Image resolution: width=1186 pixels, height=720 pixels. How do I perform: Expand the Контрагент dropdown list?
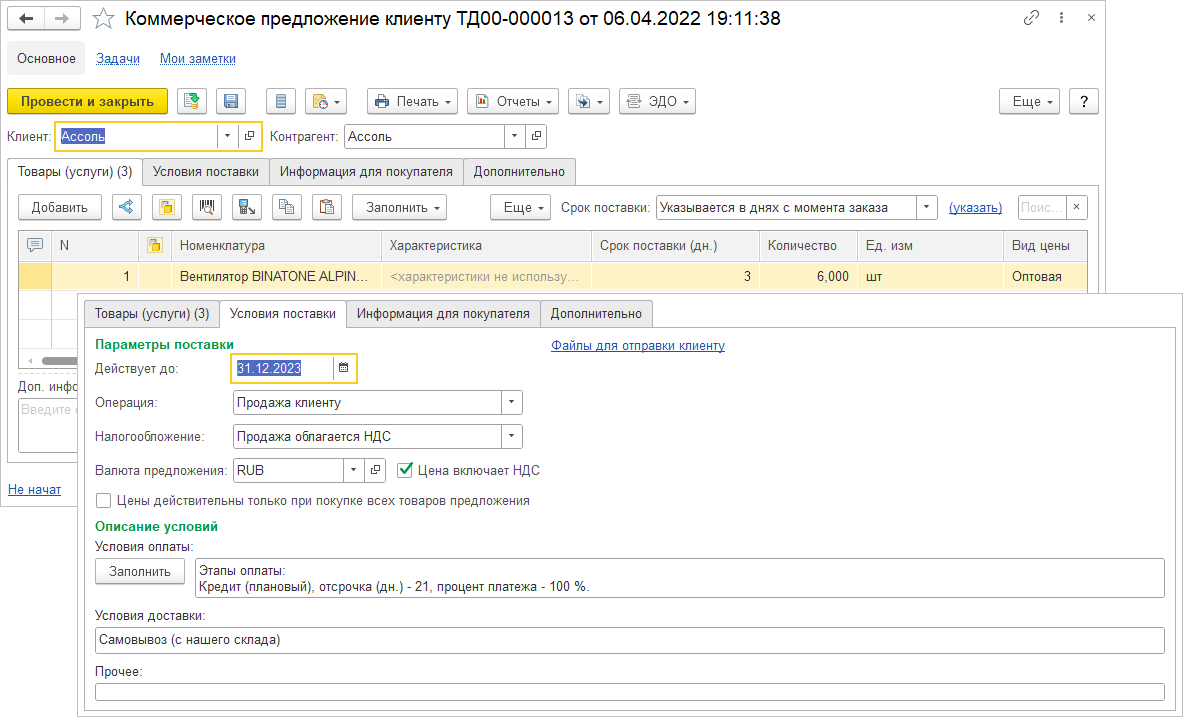pos(514,136)
